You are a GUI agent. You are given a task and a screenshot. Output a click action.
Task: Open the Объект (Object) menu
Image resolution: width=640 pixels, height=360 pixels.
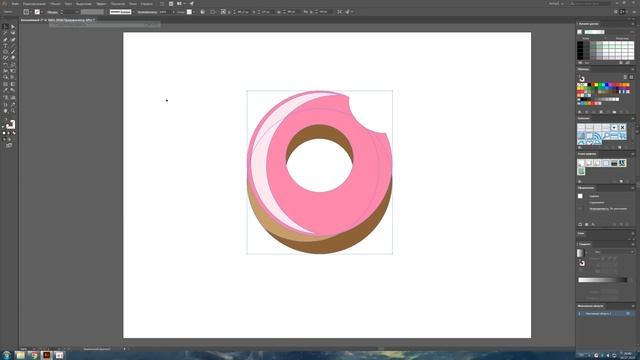[x=56, y=4]
